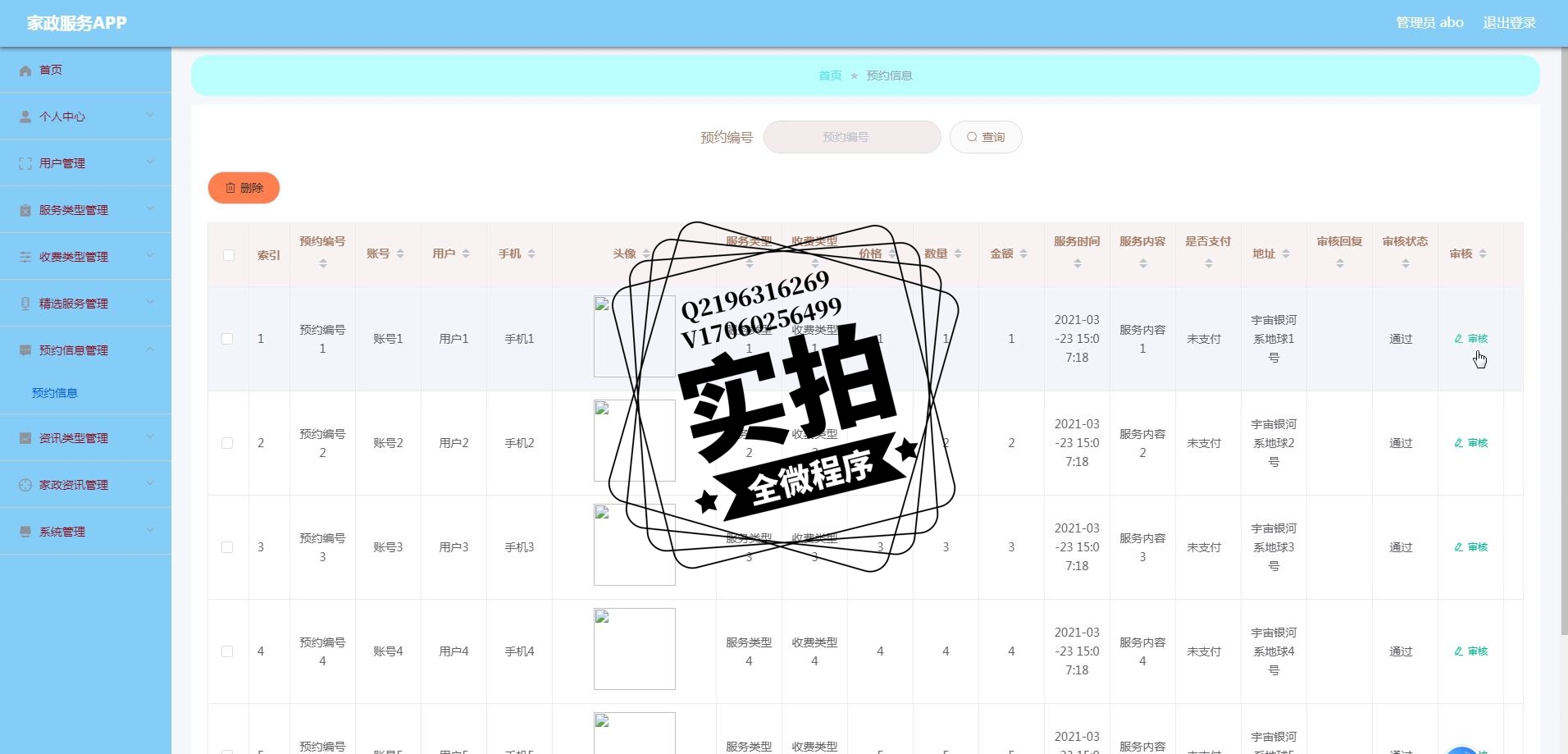Expand the 收费类型管理 menu chevron

(150, 256)
